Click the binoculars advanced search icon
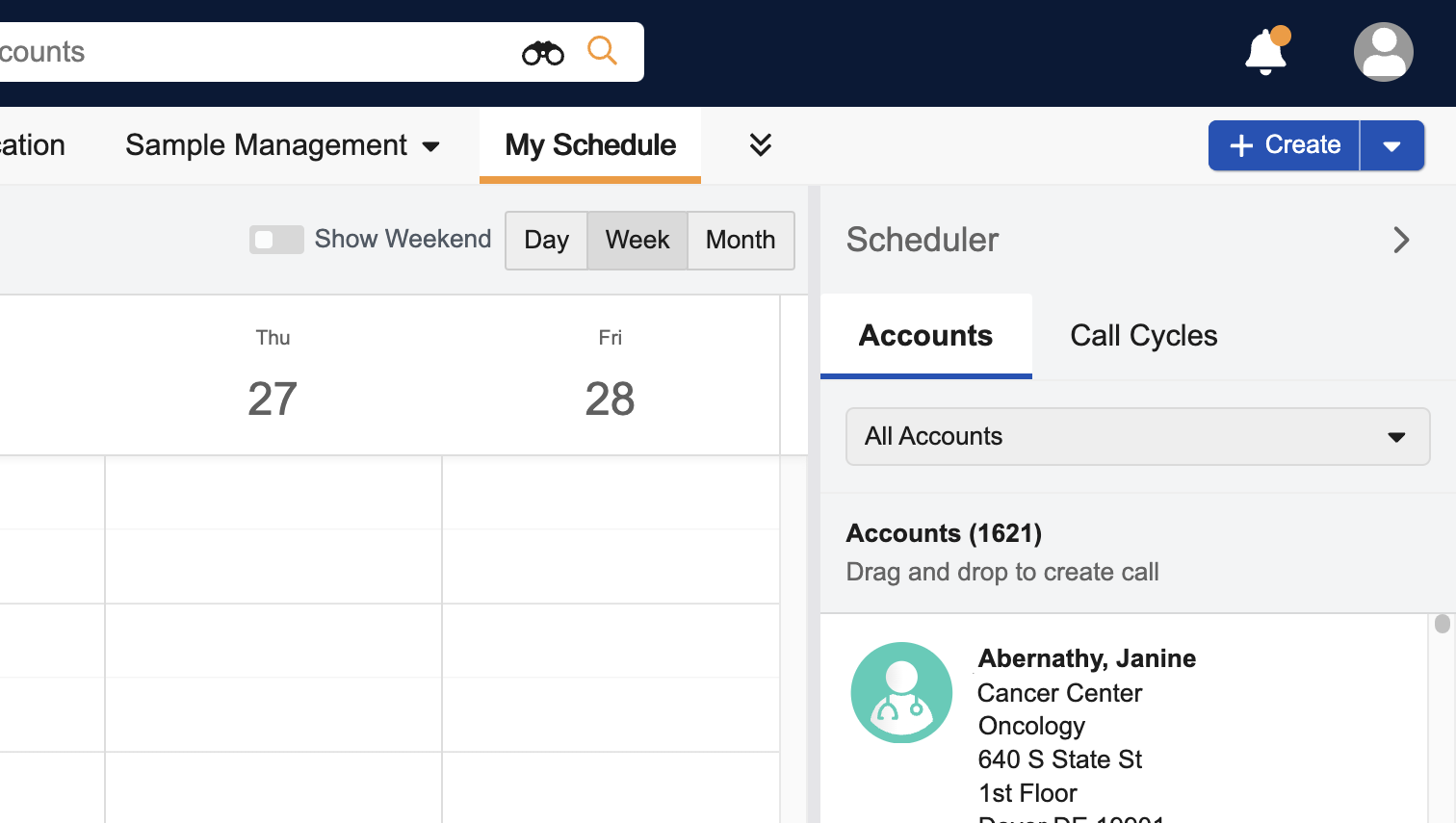The height and width of the screenshot is (823, 1456). [x=542, y=53]
